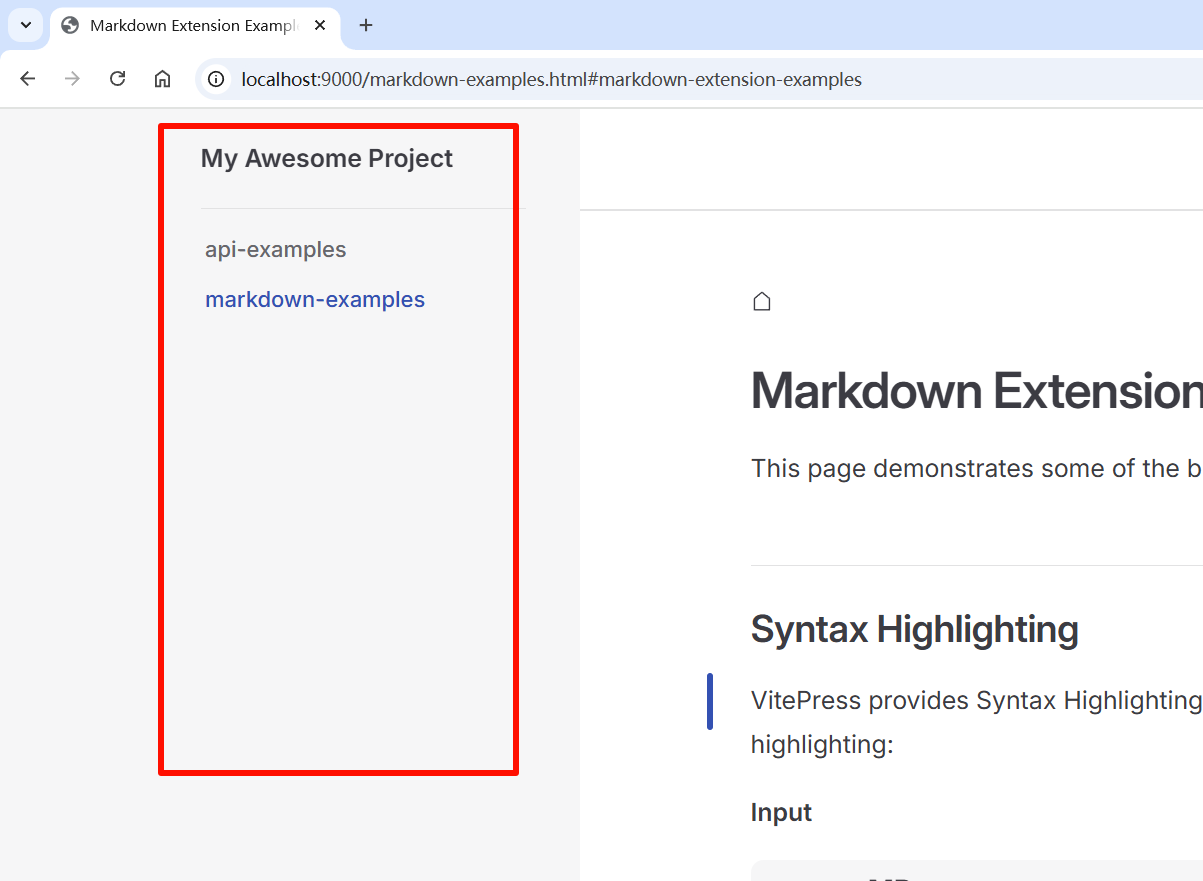
Task: View site information icon beside the URL
Action: coord(216,79)
